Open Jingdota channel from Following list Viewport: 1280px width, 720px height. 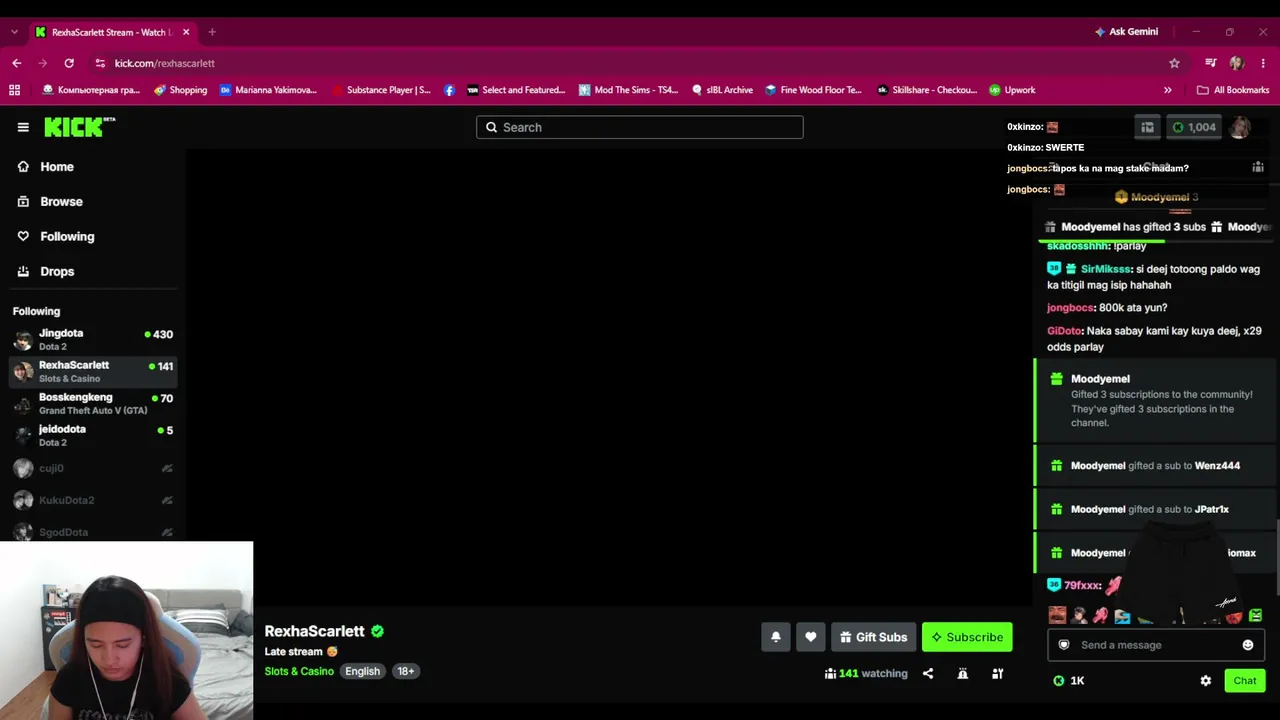point(92,339)
